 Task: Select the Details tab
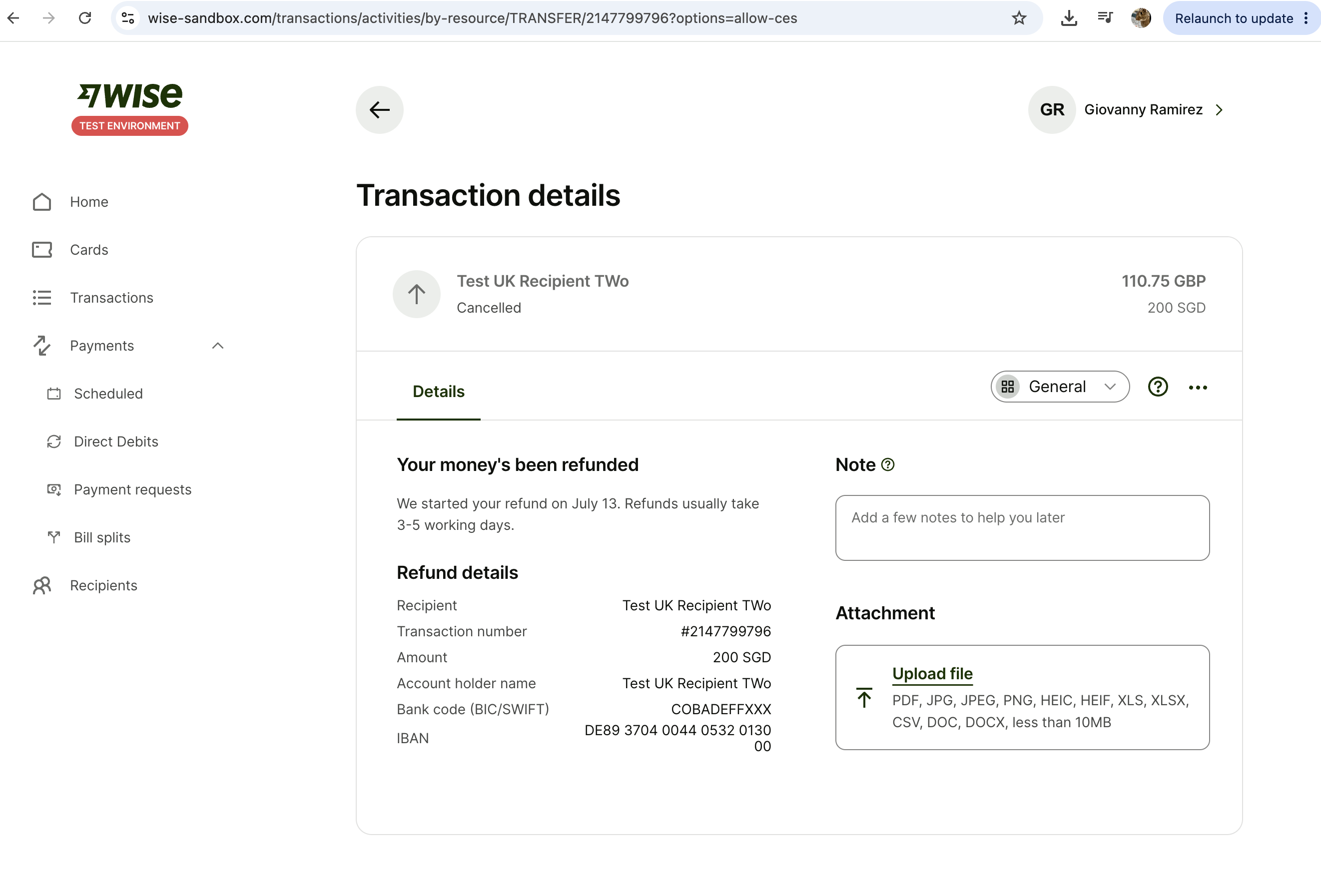(439, 392)
